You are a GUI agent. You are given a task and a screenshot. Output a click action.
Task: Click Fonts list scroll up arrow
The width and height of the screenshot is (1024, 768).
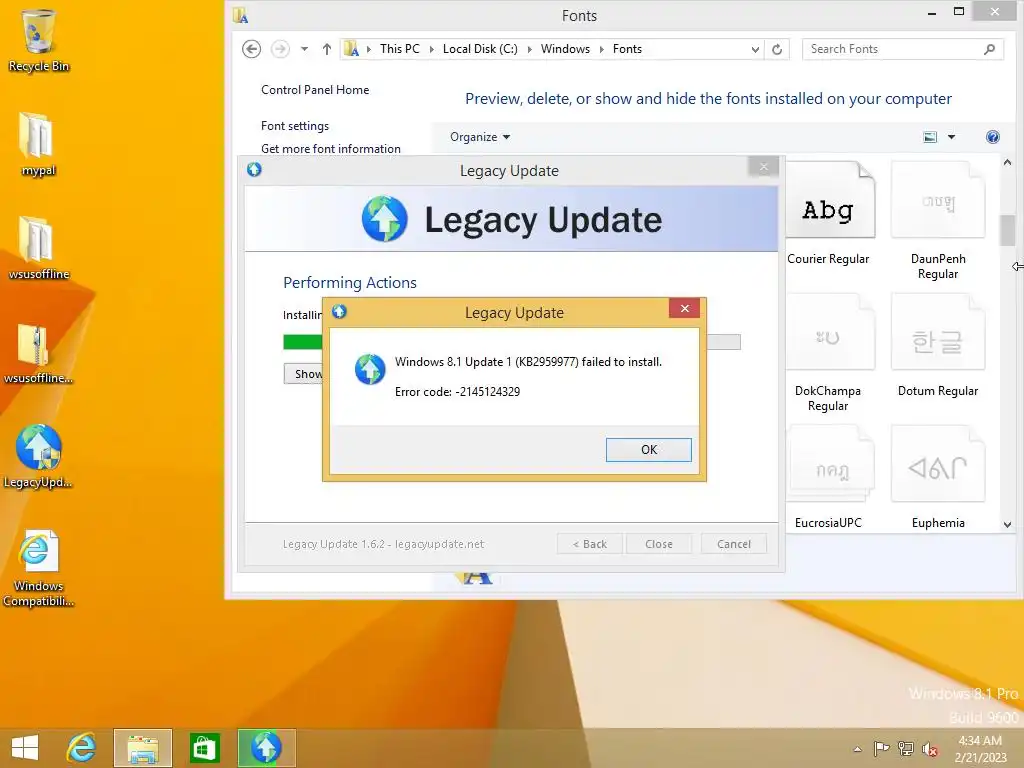pyautogui.click(x=1007, y=163)
